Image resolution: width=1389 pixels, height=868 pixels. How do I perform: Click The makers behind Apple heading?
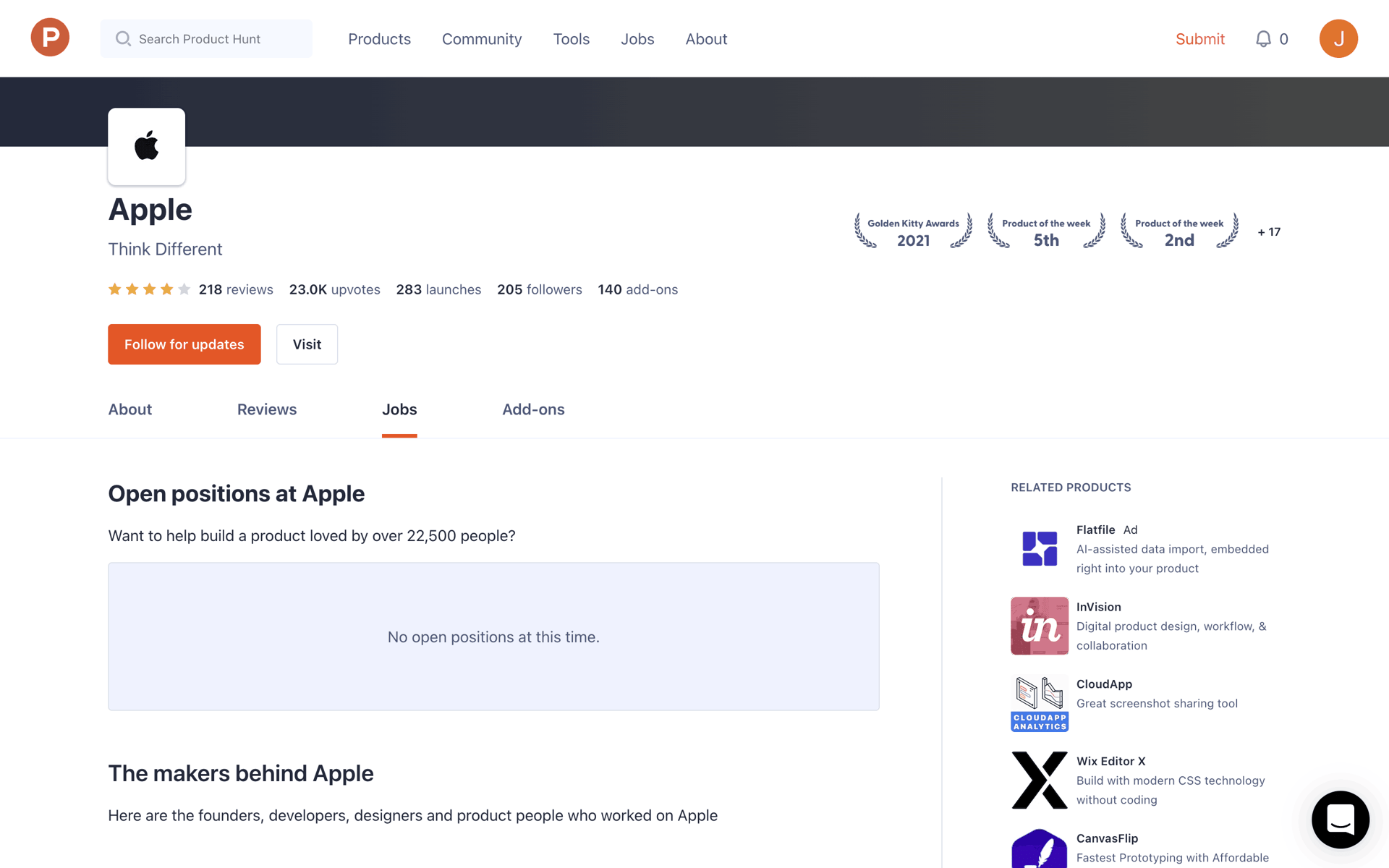tap(241, 773)
